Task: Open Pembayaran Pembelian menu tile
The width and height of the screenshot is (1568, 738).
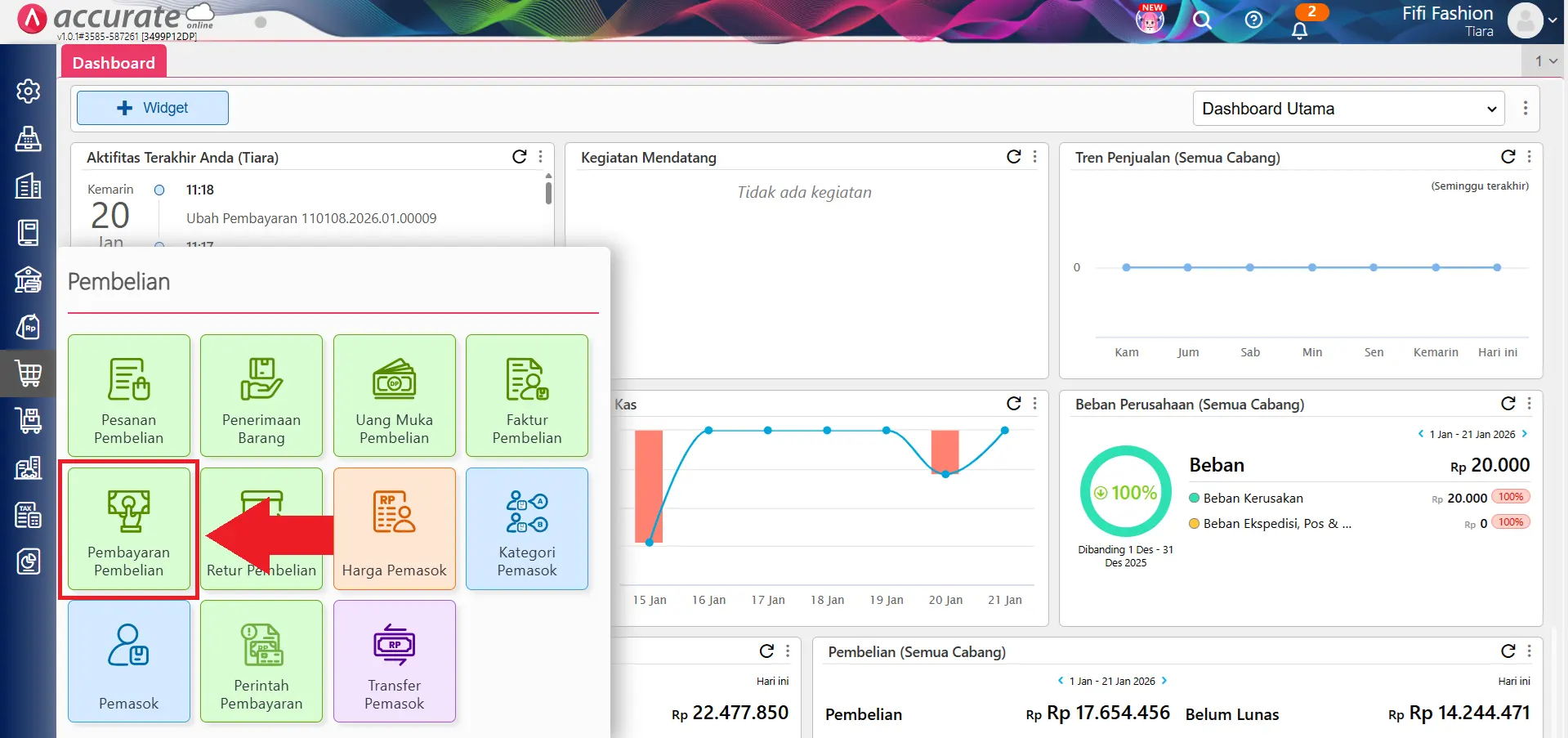Action: (128, 529)
